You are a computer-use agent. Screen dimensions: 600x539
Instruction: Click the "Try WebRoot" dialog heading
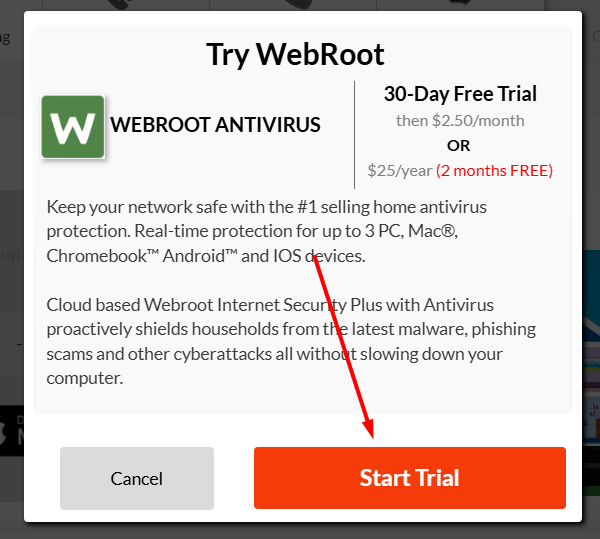click(295, 55)
